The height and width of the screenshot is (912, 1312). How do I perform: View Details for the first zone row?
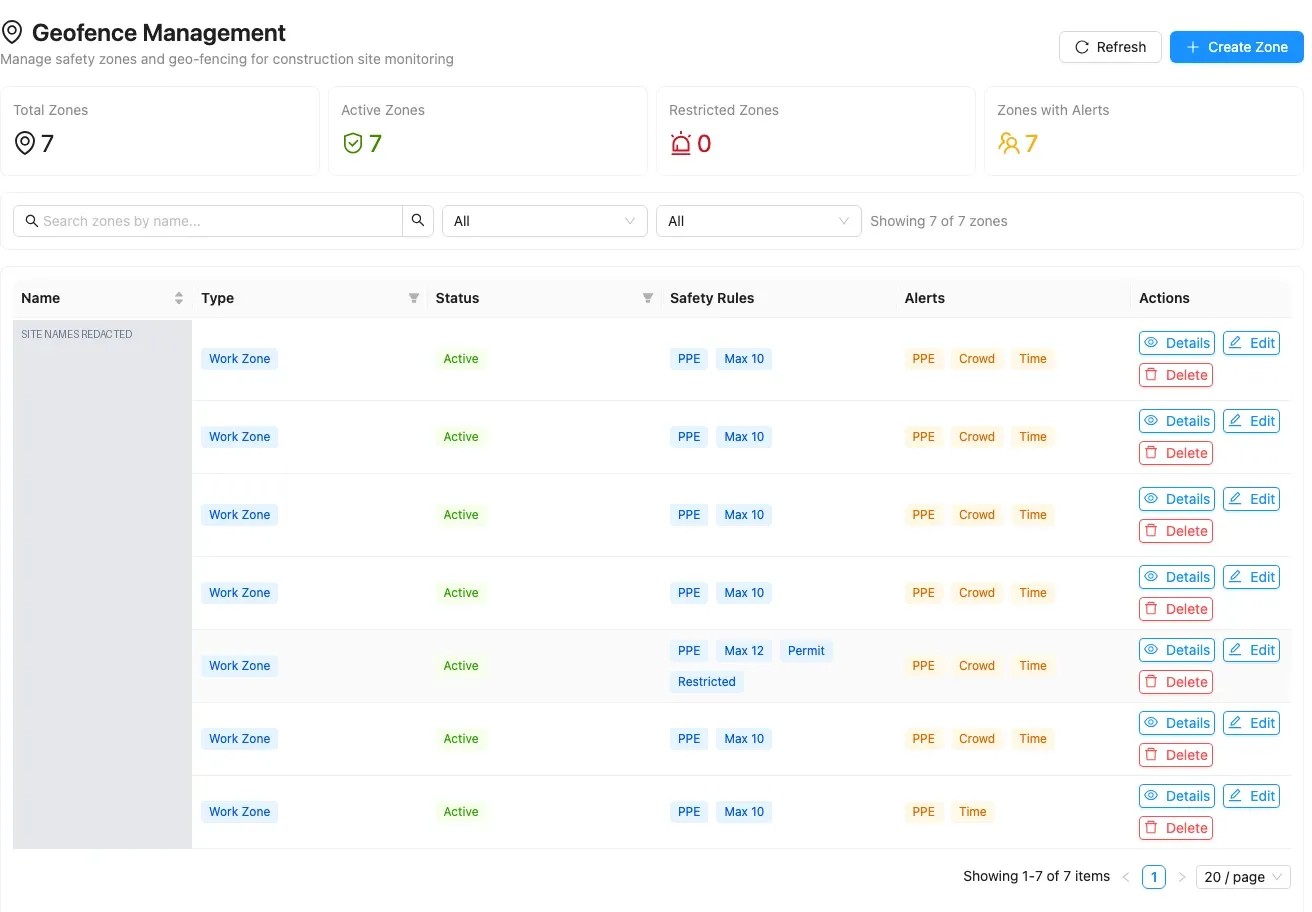(x=1177, y=343)
